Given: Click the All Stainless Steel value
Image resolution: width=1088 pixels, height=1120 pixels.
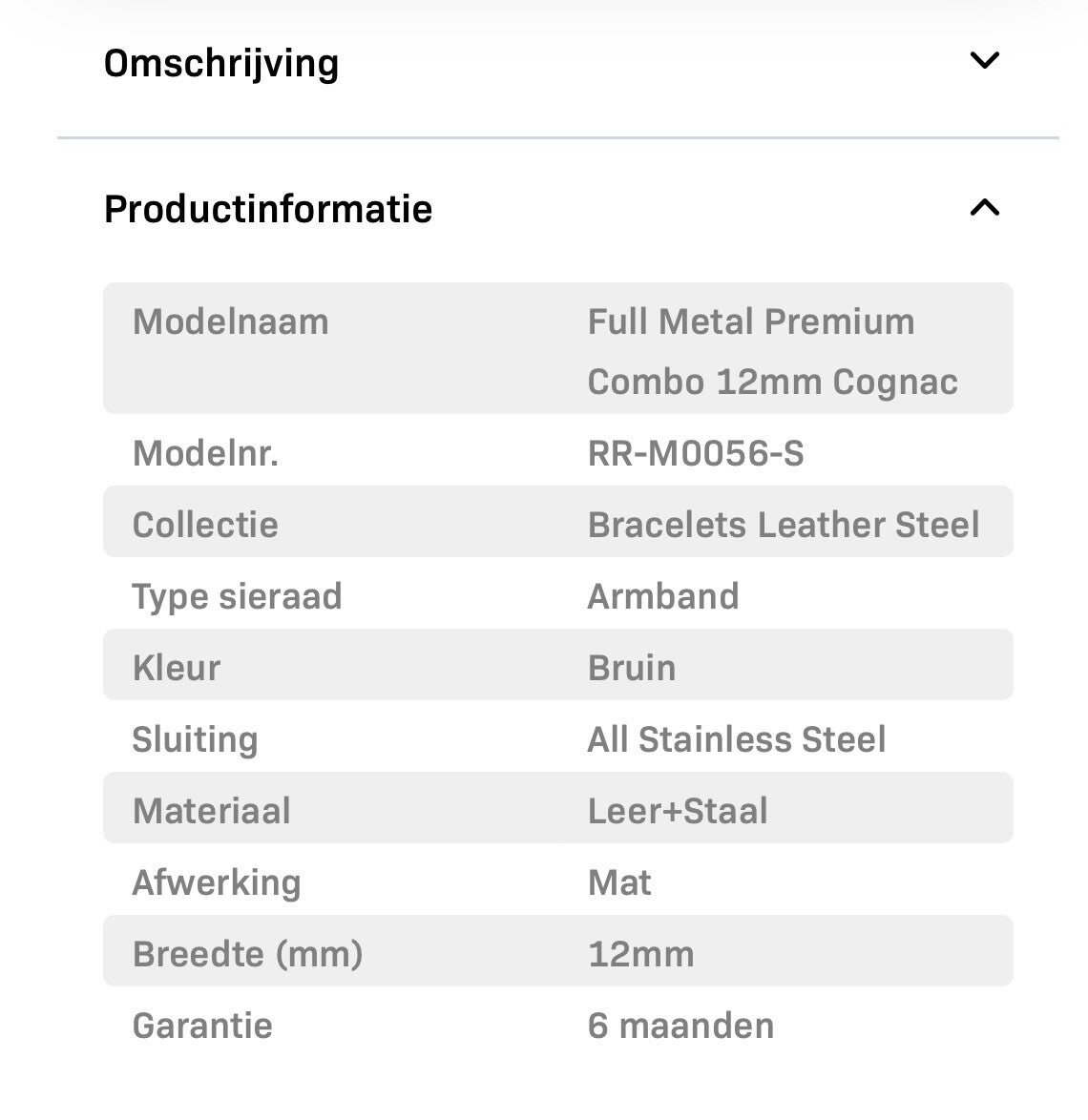Looking at the screenshot, I should pyautogui.click(x=737, y=739).
